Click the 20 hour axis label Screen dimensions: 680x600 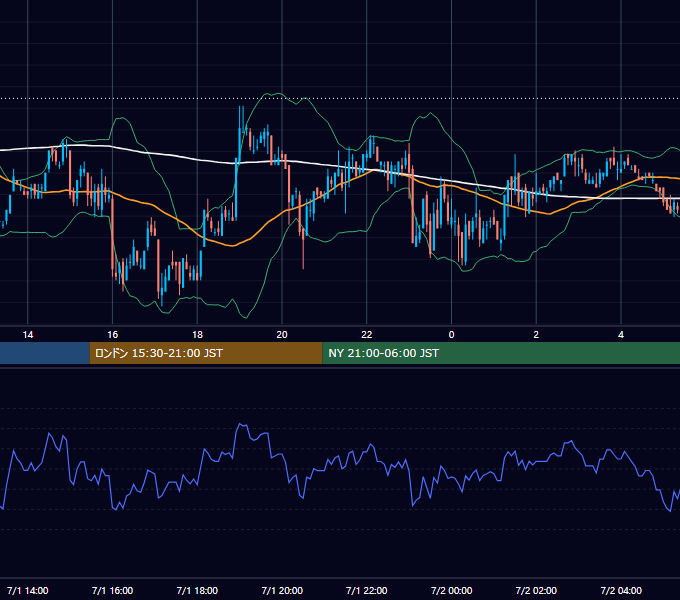tap(282, 335)
